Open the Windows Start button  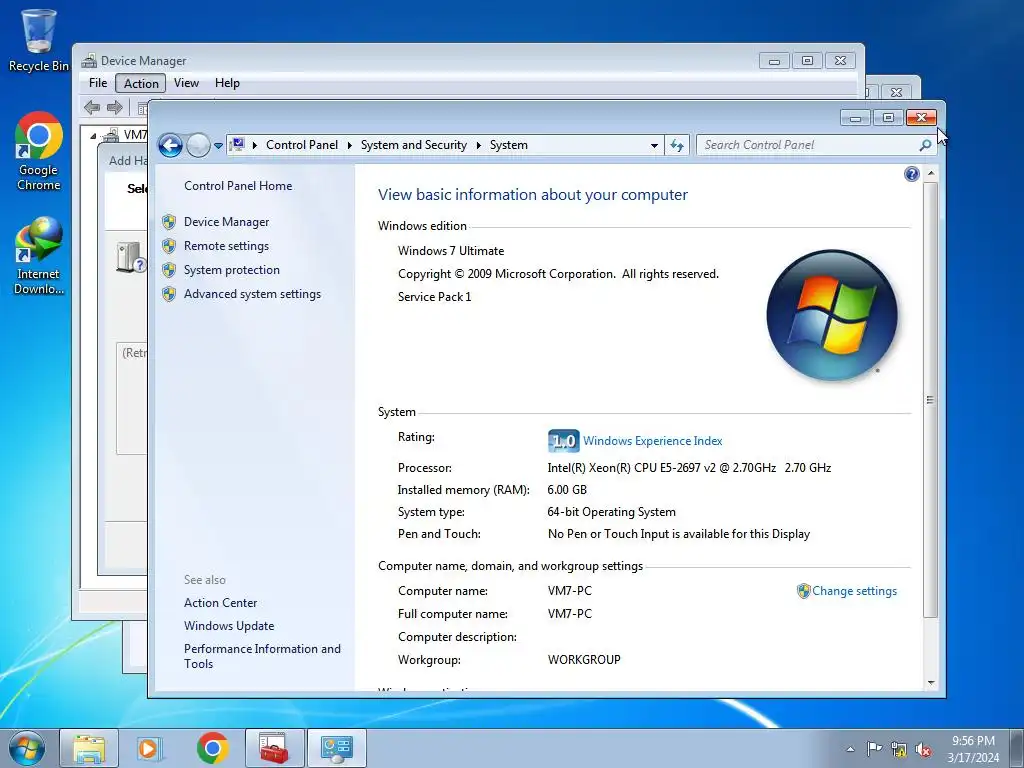coord(27,748)
